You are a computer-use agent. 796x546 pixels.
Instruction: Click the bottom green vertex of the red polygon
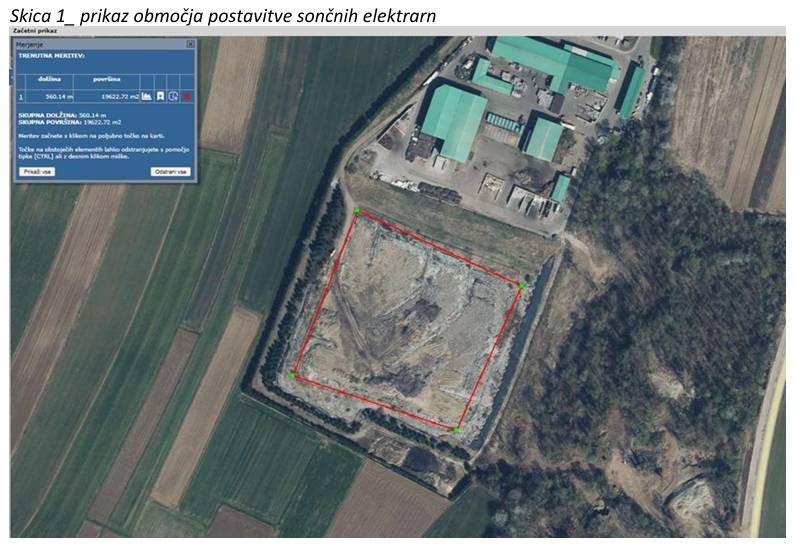point(456,430)
